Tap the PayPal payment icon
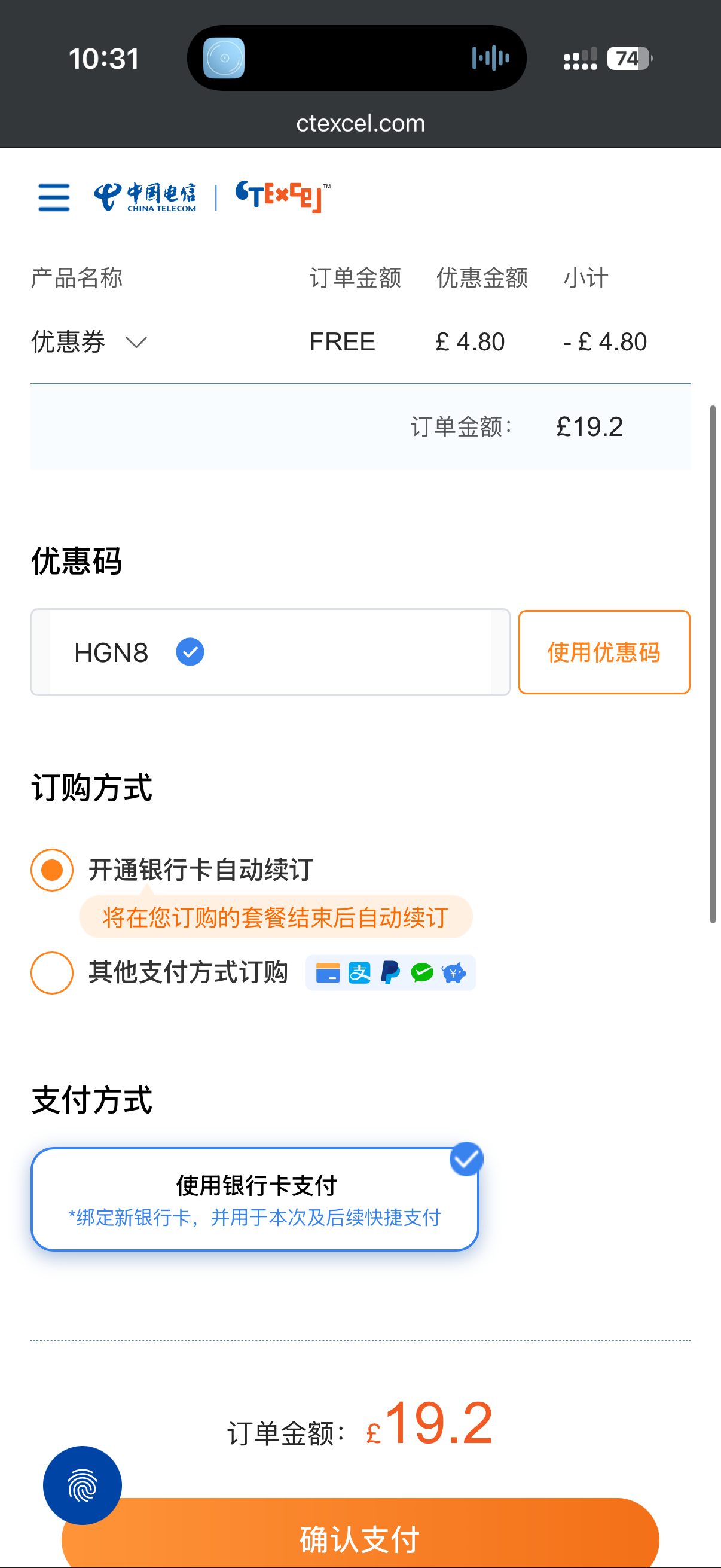Viewport: 721px width, 1568px height. 390,973
